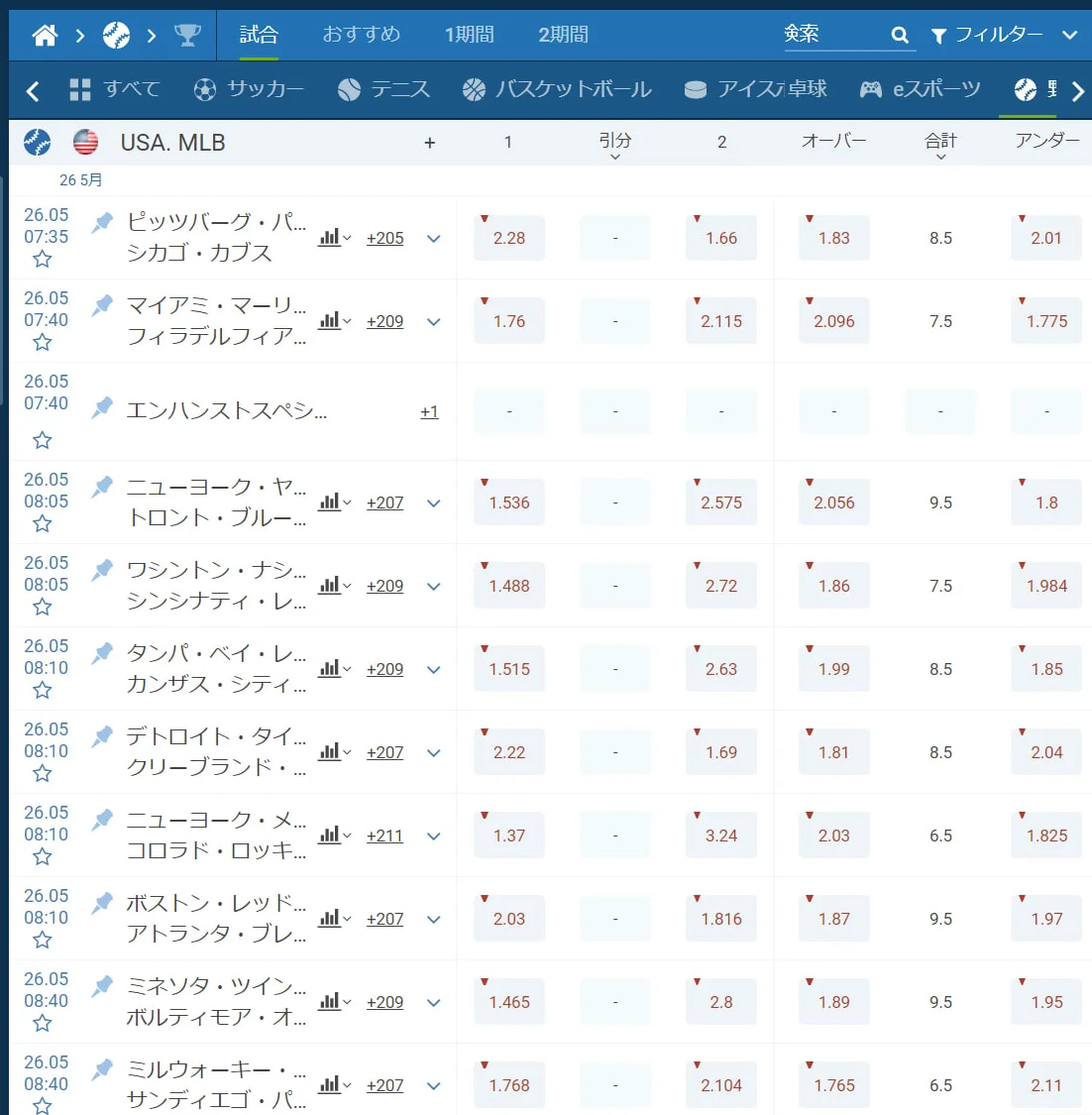Open the フィルター filter dropdown
The width and height of the screenshot is (1092, 1115).
(x=1004, y=35)
